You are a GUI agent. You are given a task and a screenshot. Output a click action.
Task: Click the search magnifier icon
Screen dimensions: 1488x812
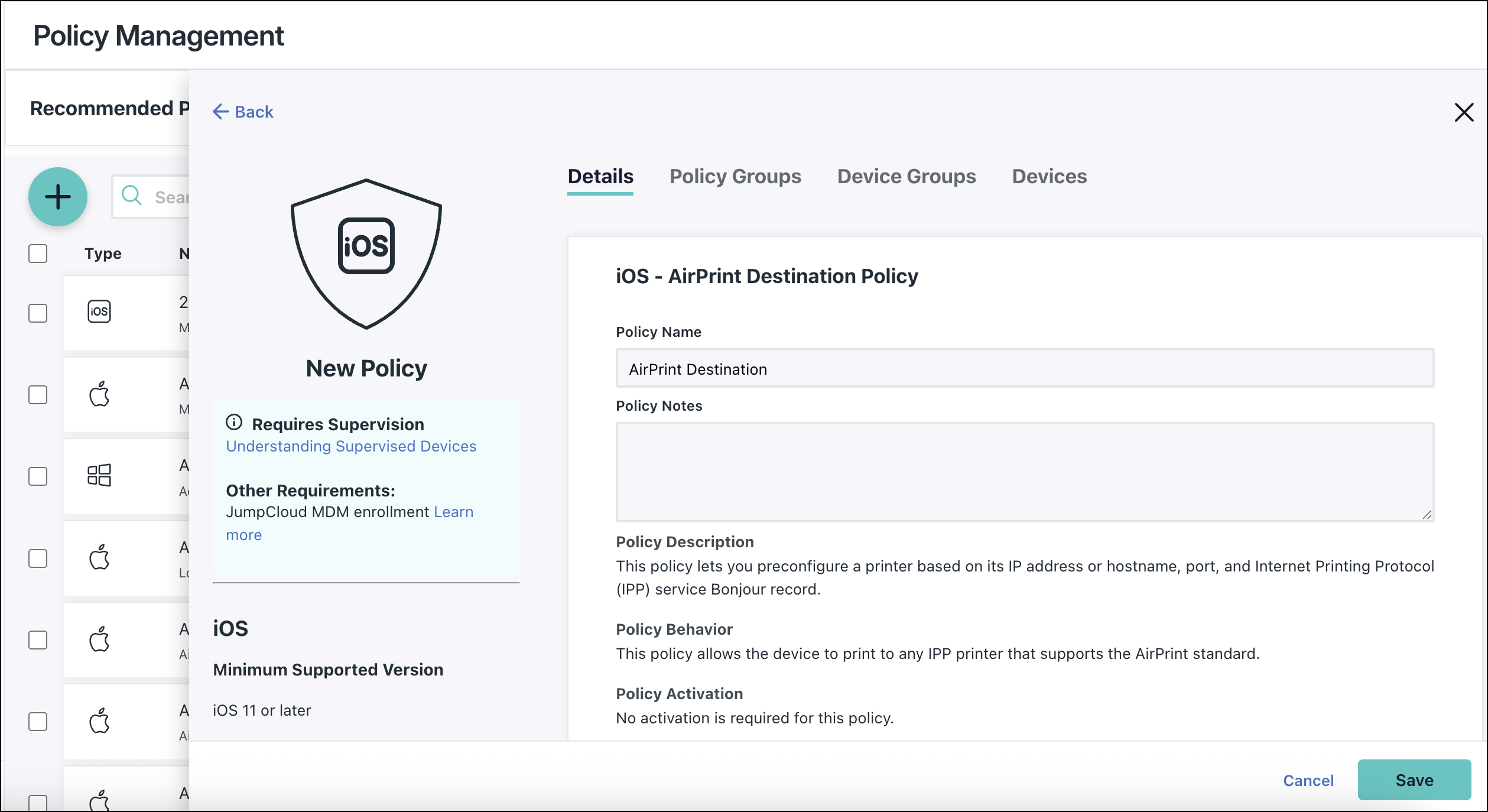coord(131,196)
